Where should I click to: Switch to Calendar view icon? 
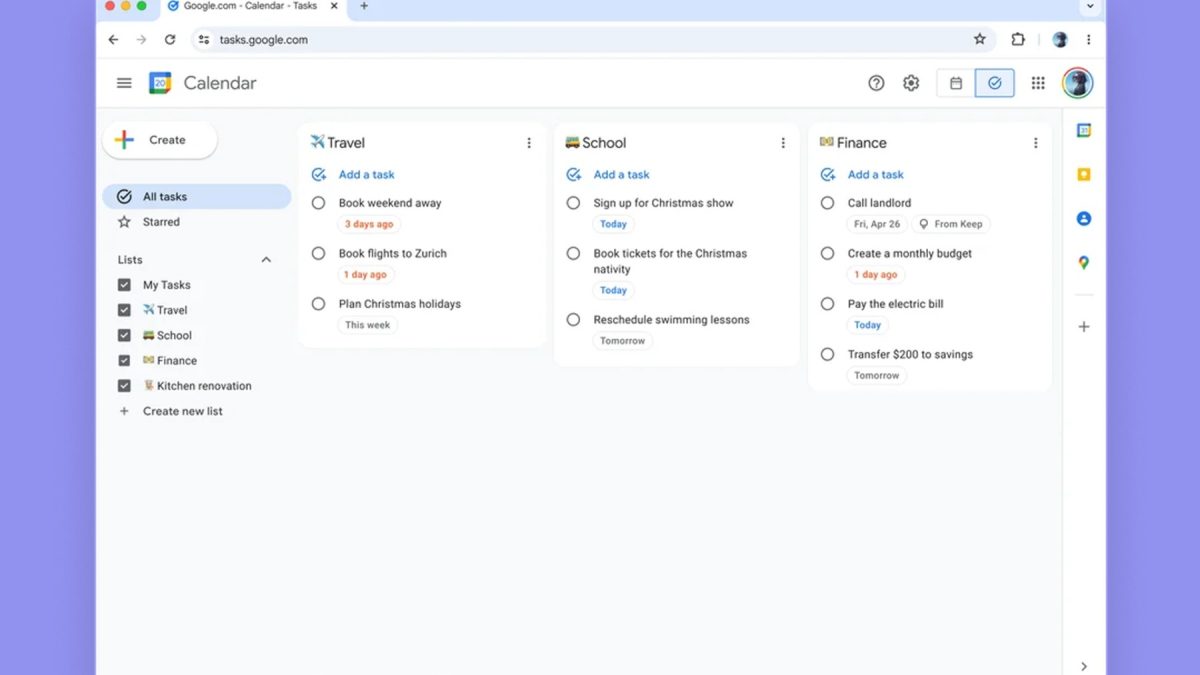[956, 83]
